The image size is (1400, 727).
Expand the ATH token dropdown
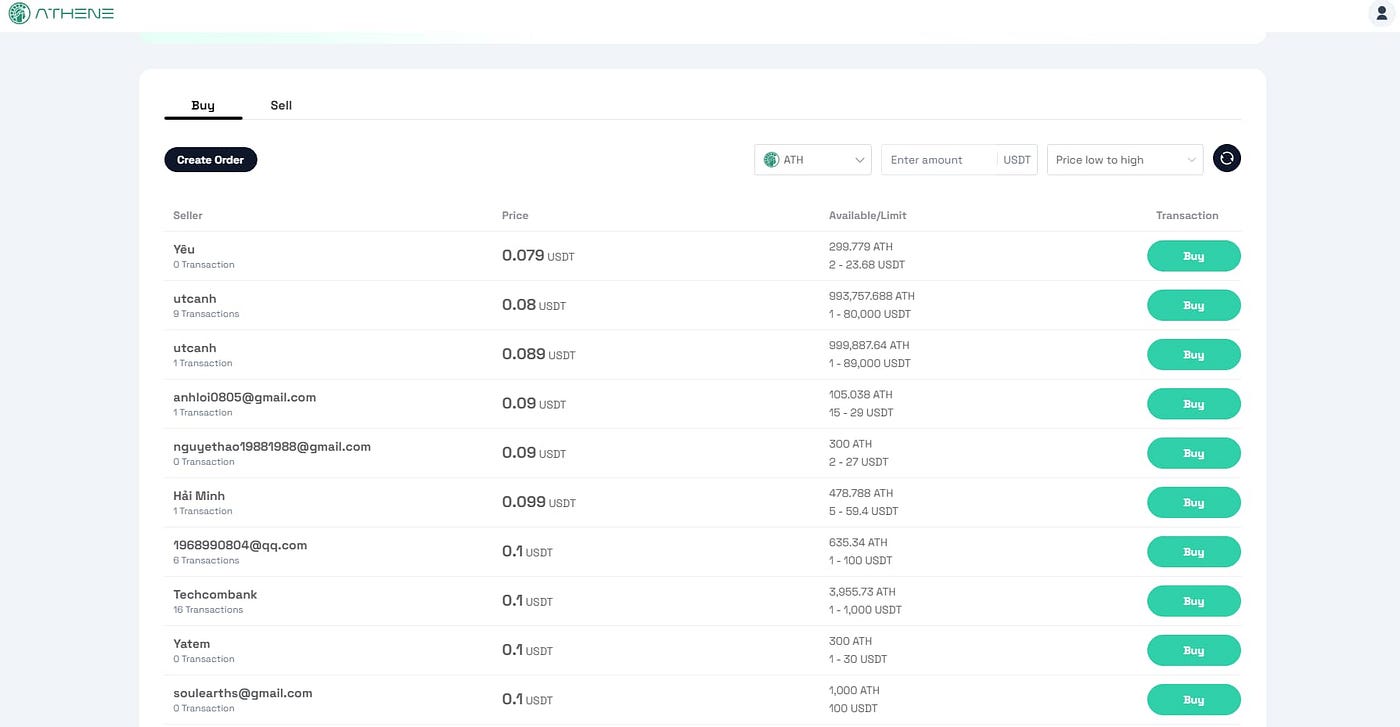[x=813, y=160]
